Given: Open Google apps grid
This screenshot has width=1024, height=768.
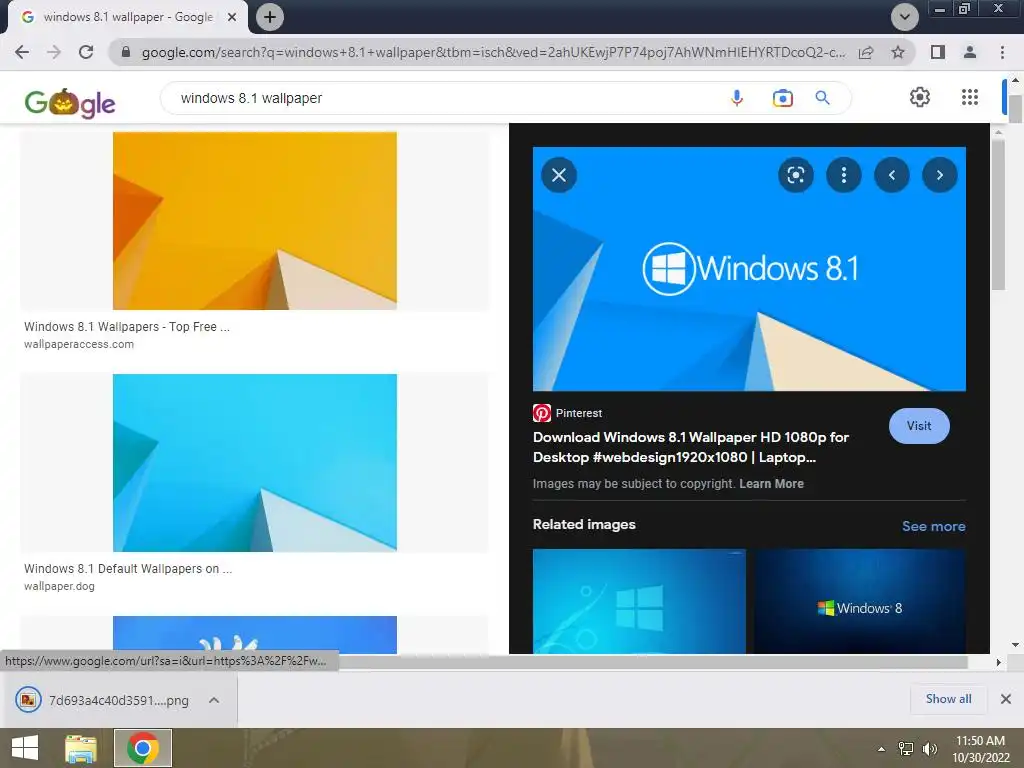Looking at the screenshot, I should coord(970,97).
